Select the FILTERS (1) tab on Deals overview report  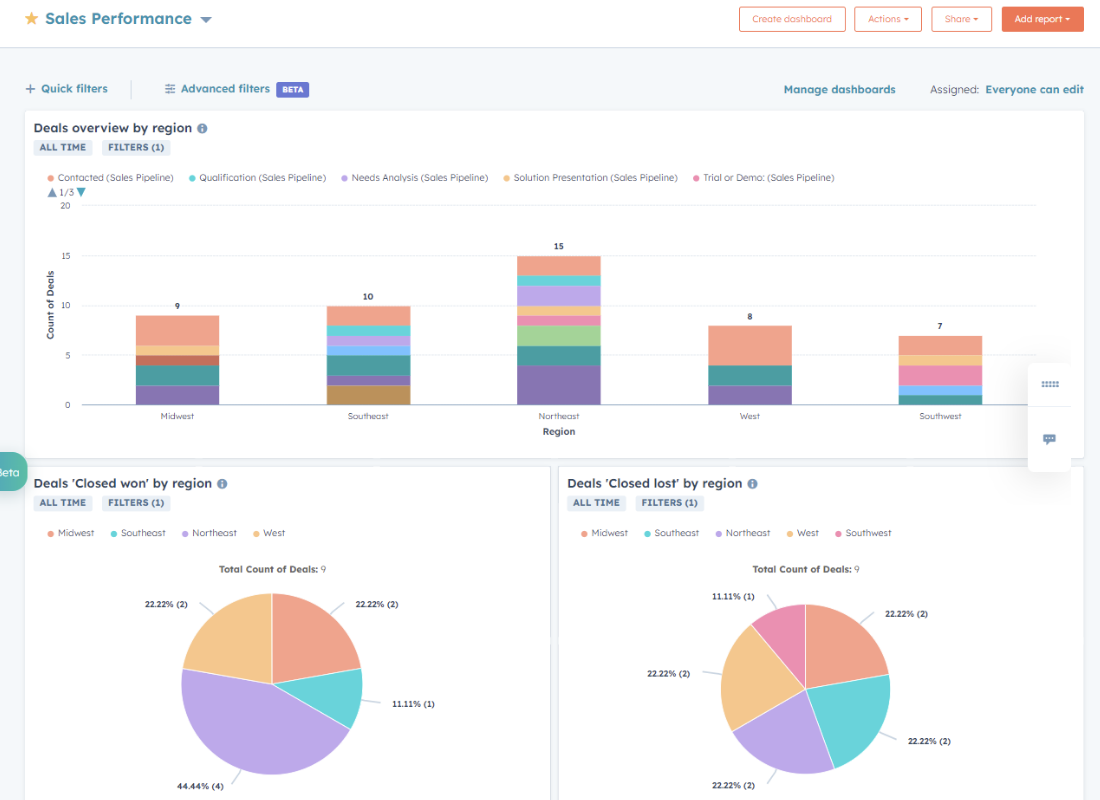pos(135,146)
